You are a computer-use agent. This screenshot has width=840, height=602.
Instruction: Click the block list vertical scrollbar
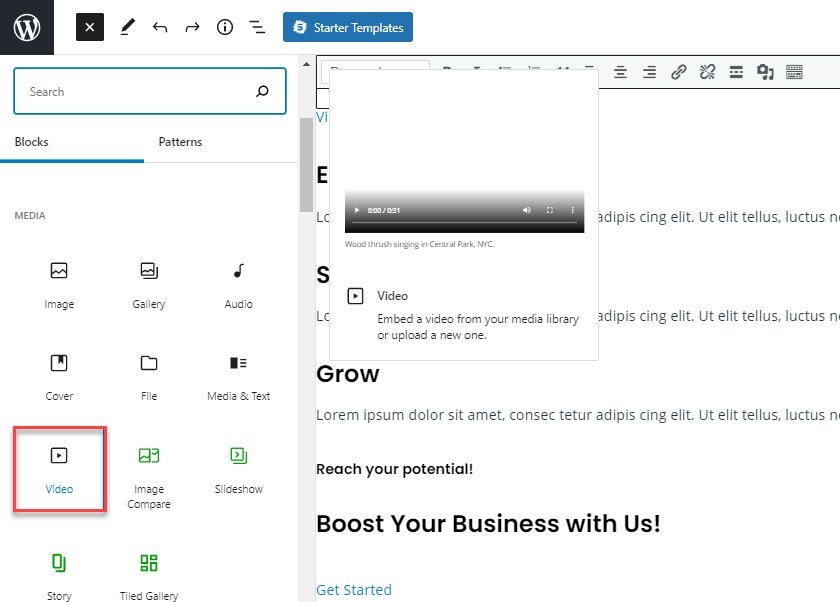click(306, 165)
